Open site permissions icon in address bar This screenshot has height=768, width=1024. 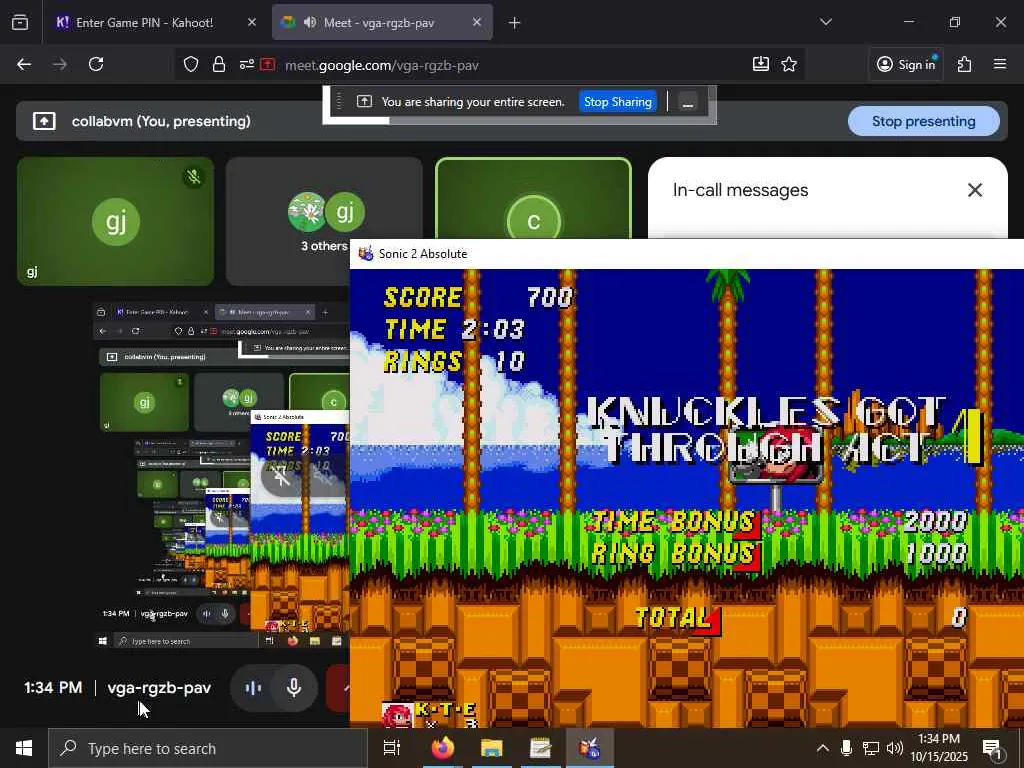click(246, 64)
